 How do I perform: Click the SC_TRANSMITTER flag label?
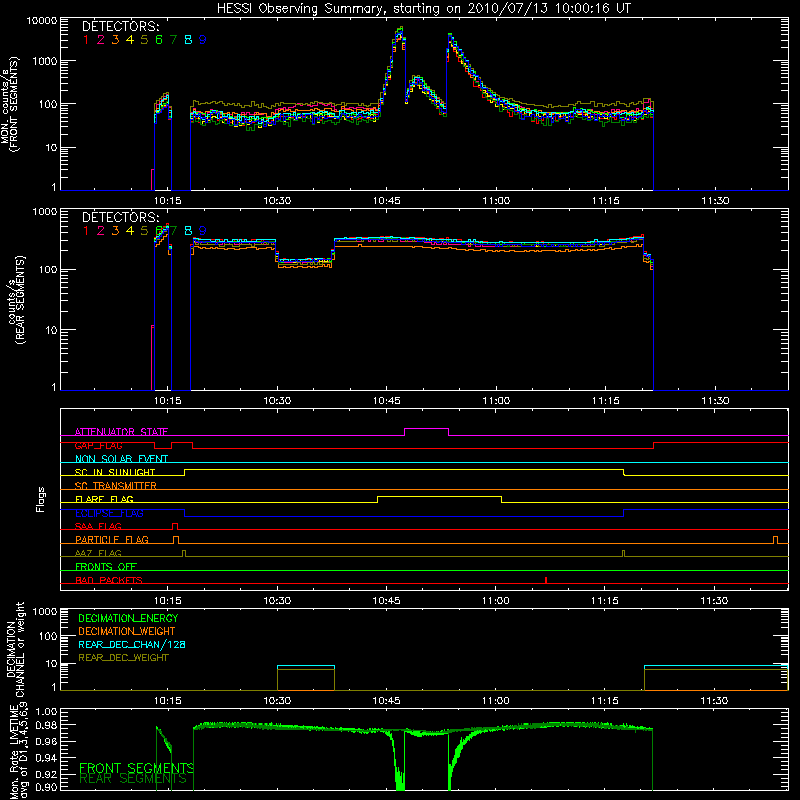116,485
